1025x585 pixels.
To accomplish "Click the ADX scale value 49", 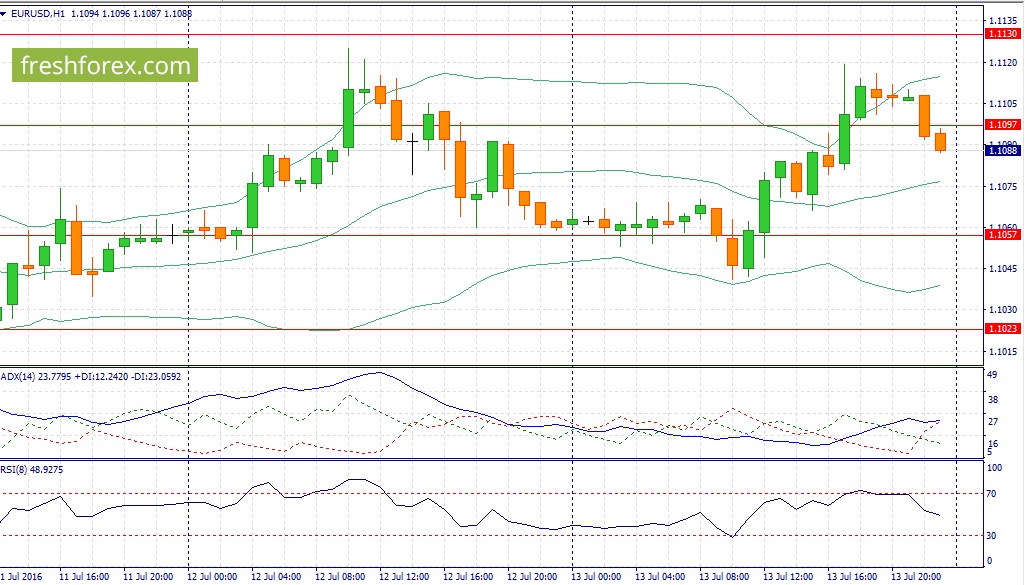I will click(992, 375).
